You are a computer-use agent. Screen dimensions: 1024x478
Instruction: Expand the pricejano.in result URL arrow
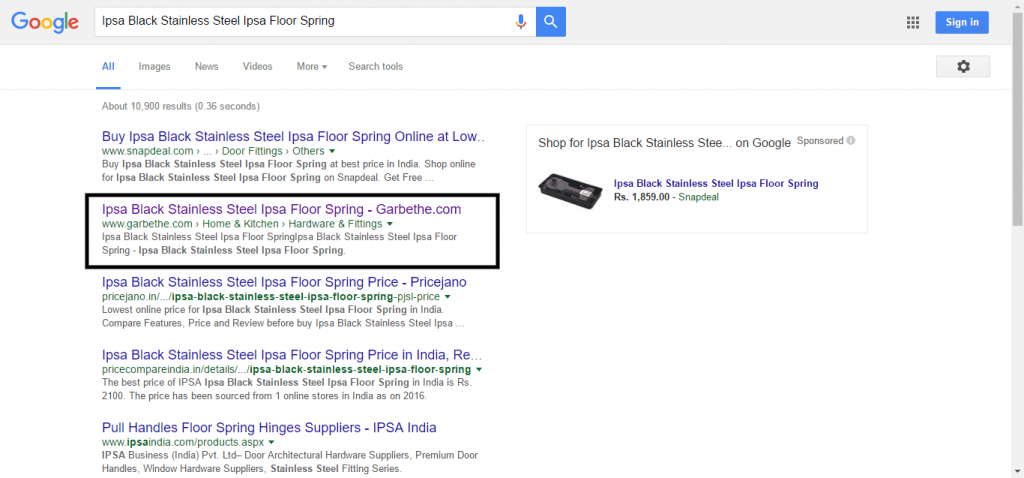447,297
